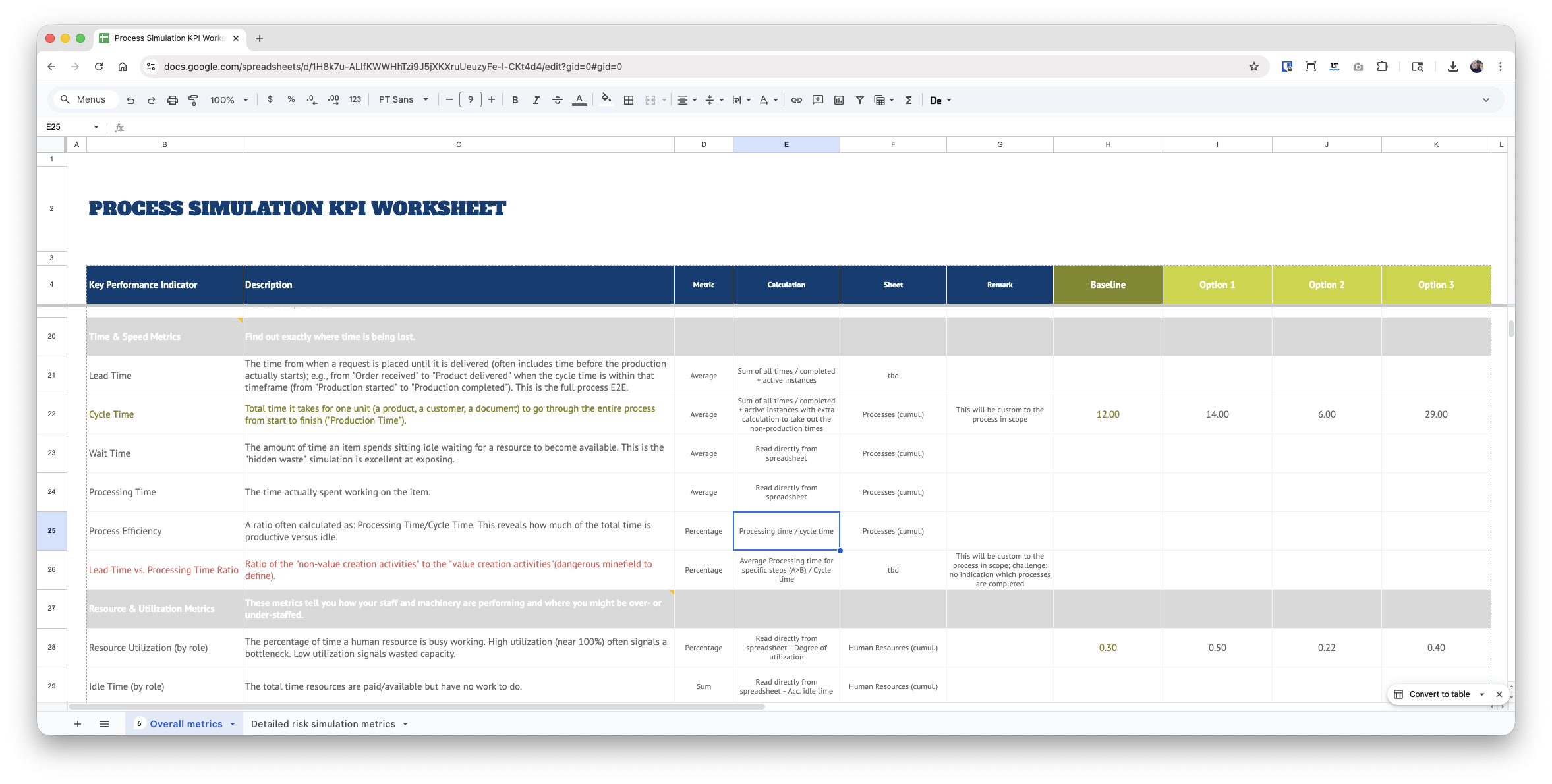Open the PT Sans font dropdown
This screenshot has height=784, width=1552.
click(403, 100)
